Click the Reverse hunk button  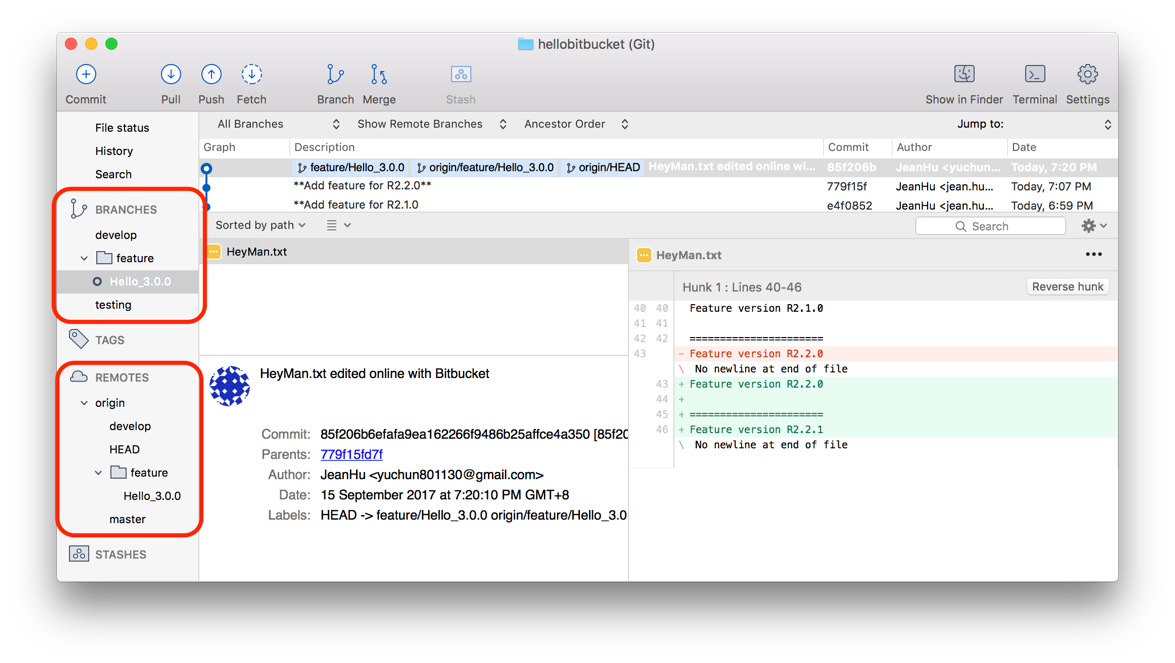(x=1067, y=287)
